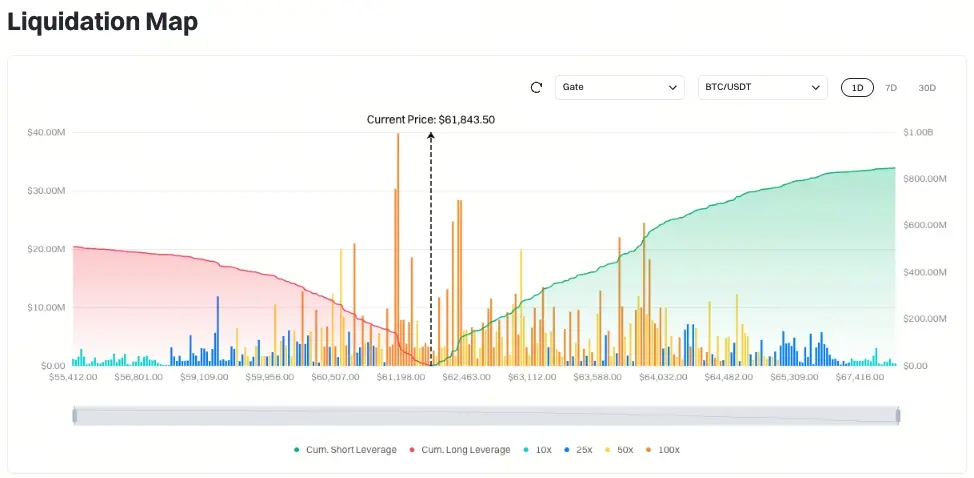
Task: Click the $40.00M left axis label
Action: pyautogui.click(x=47, y=132)
